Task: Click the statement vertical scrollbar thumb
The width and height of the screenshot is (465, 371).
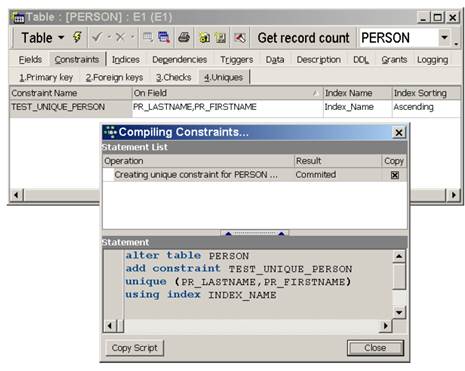Action: pyautogui.click(x=399, y=276)
